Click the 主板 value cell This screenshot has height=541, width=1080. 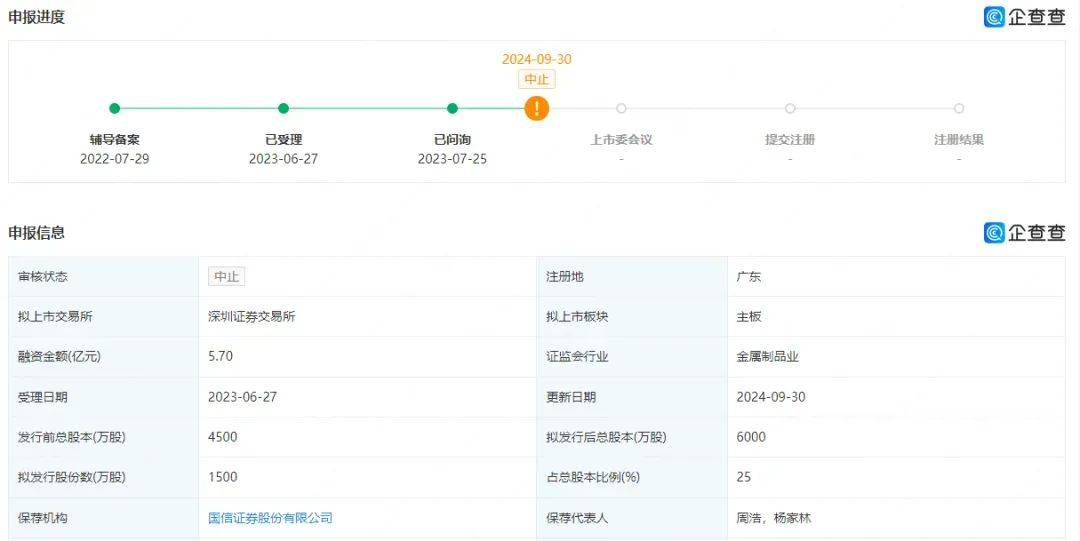(x=896, y=317)
